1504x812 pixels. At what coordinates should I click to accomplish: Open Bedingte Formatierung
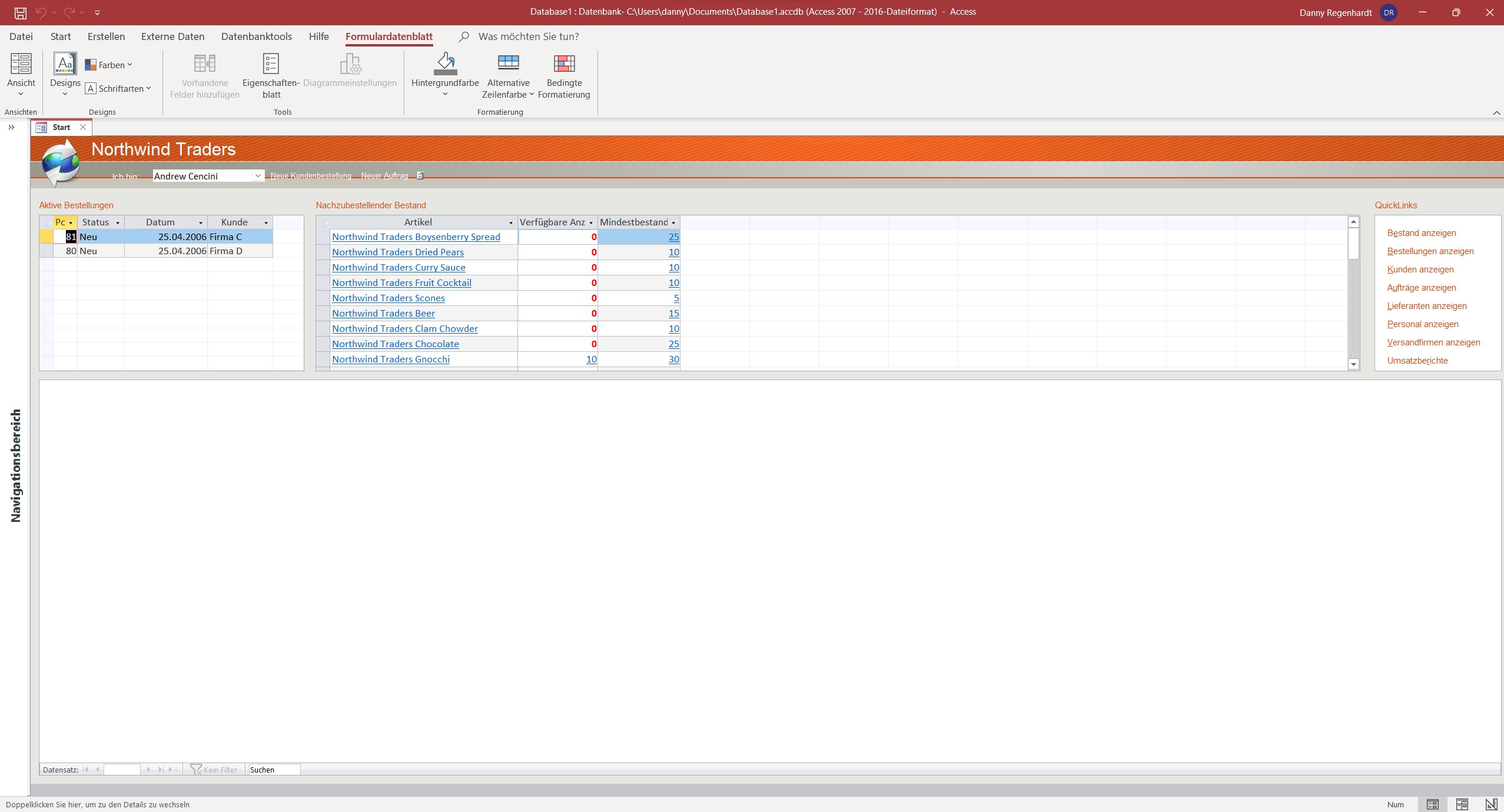point(563,64)
